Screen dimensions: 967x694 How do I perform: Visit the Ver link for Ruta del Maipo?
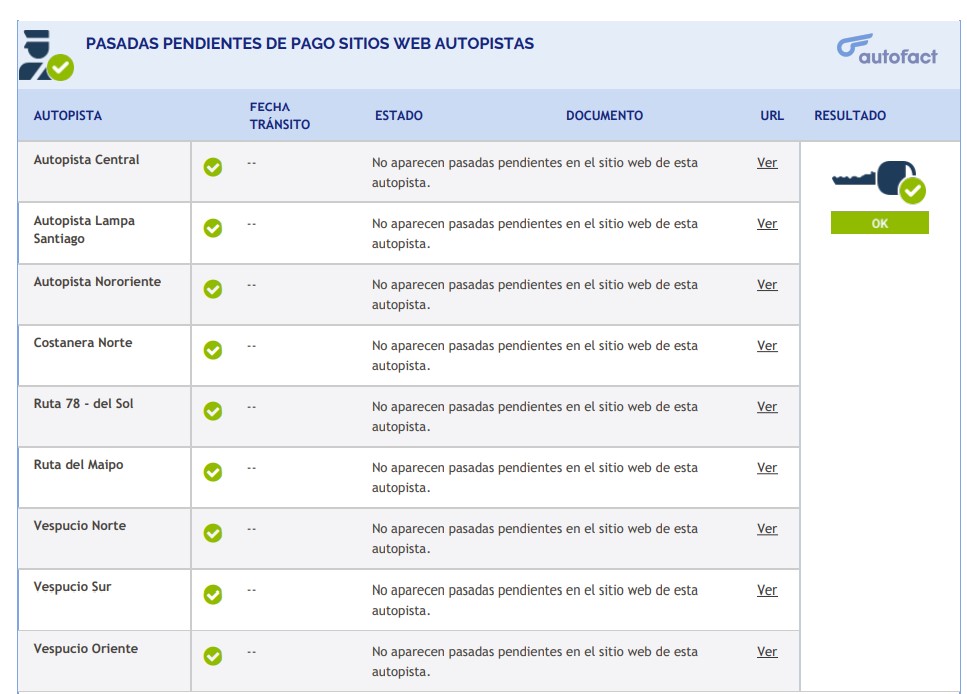point(767,468)
